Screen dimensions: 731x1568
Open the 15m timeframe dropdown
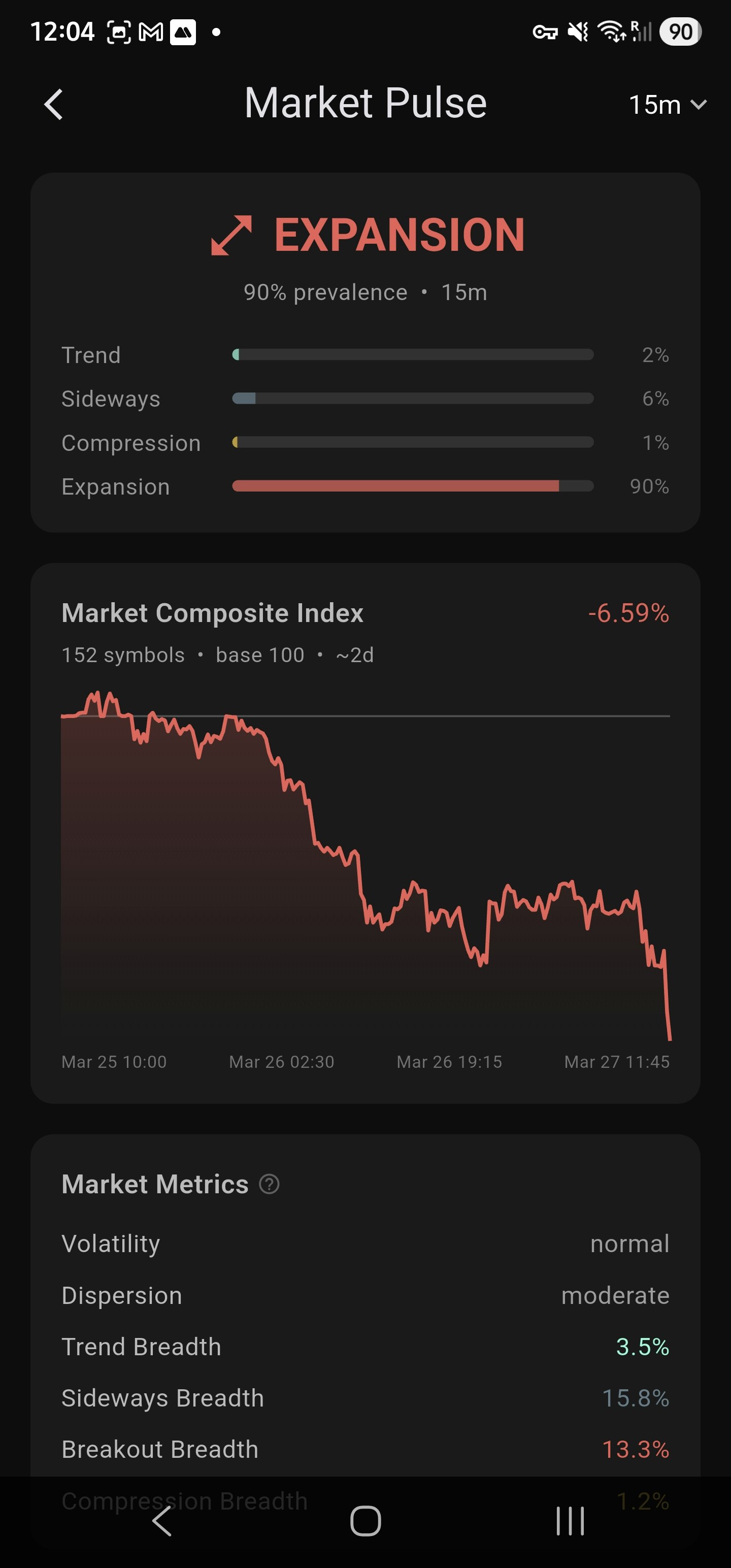[667, 105]
